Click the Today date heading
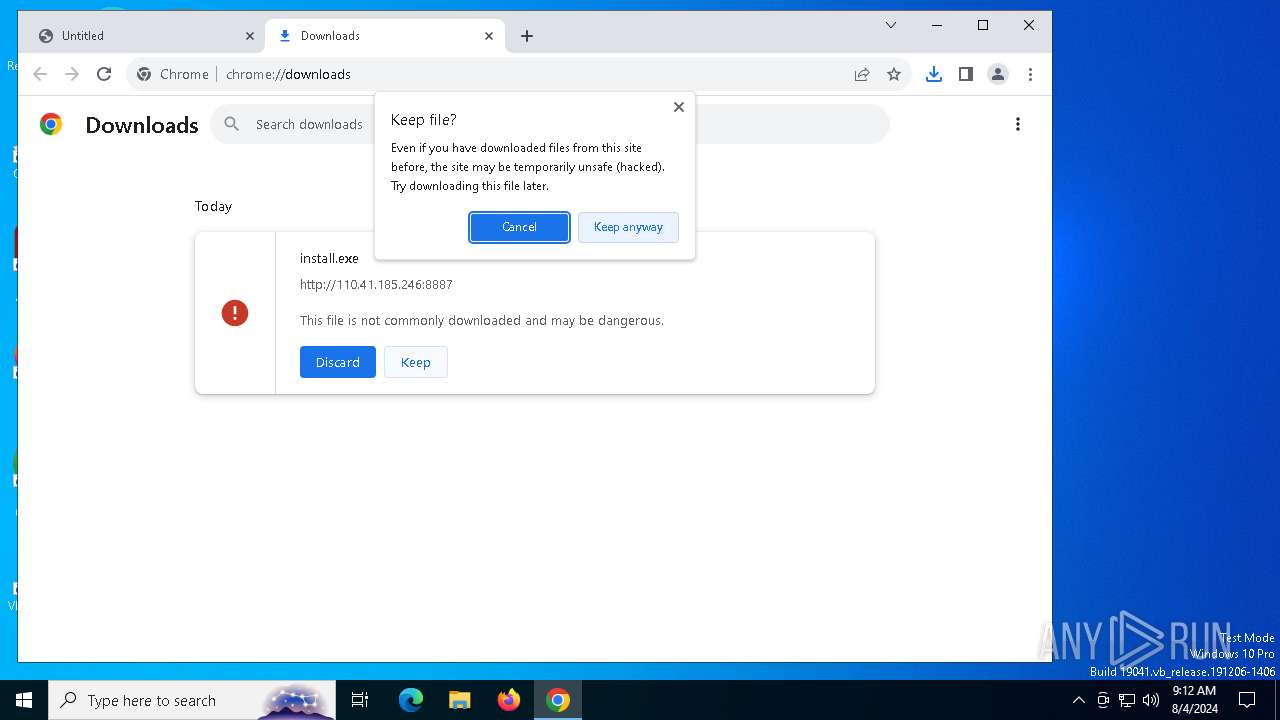 point(213,206)
